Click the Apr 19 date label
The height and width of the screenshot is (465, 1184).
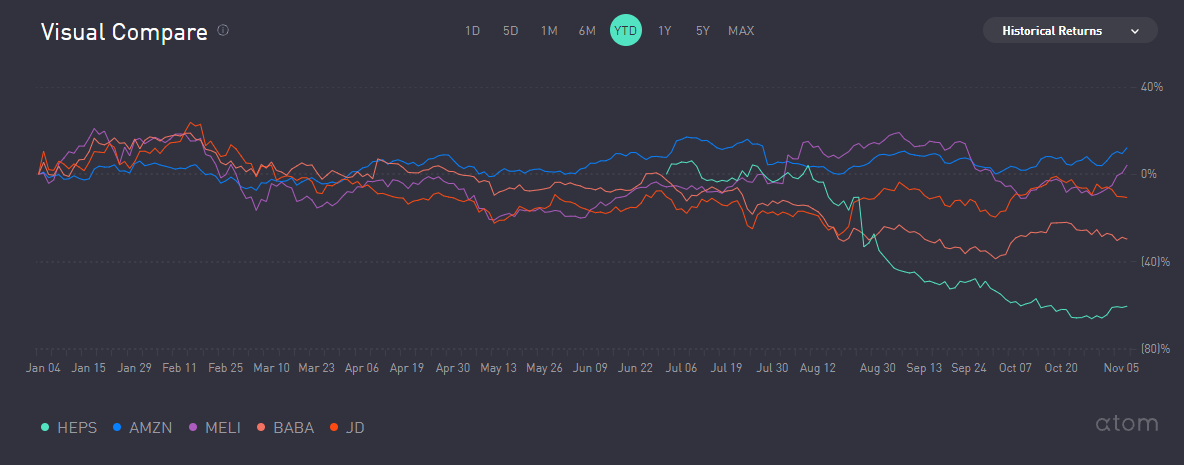[407, 368]
